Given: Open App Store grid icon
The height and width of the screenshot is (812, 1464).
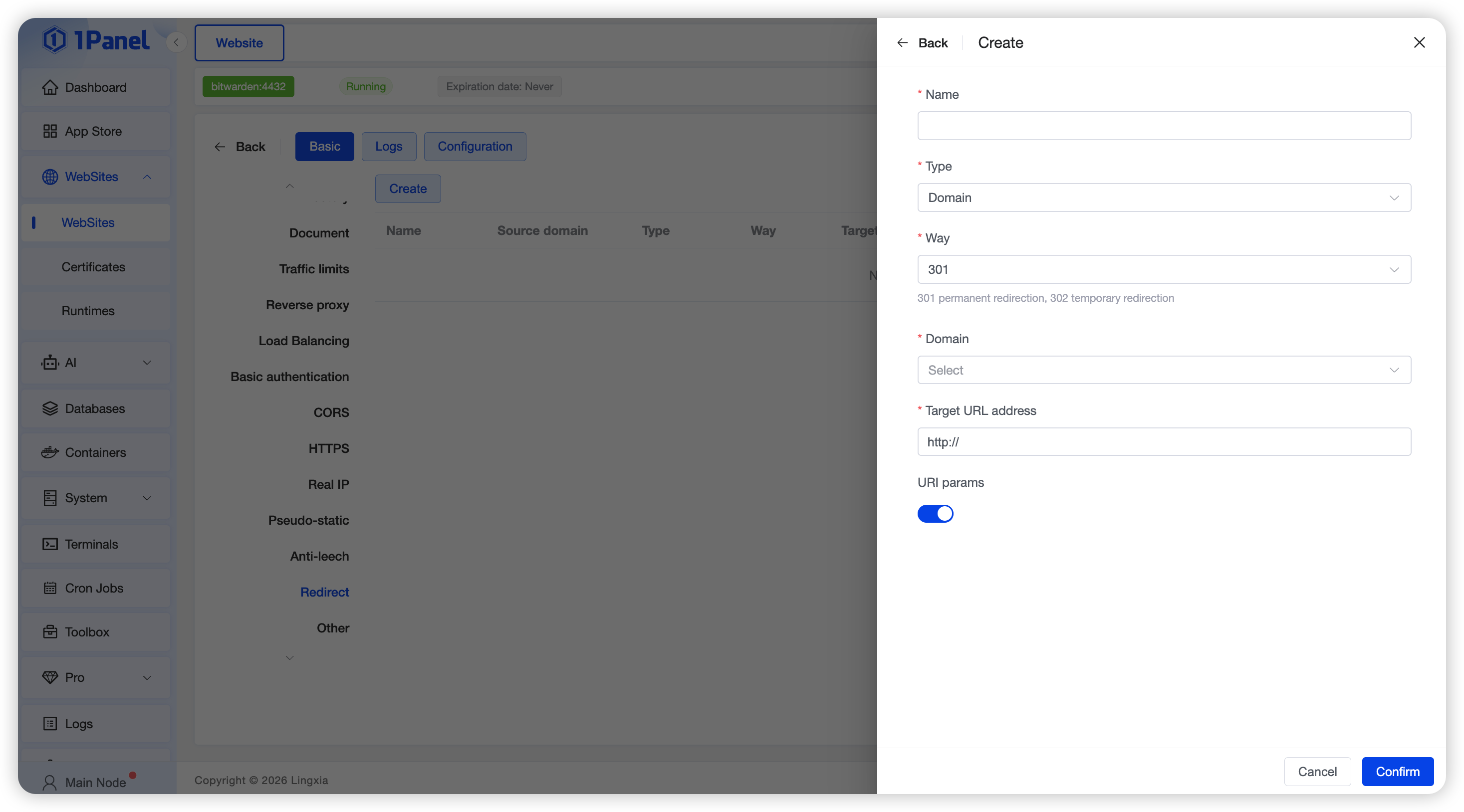Looking at the screenshot, I should pos(50,131).
